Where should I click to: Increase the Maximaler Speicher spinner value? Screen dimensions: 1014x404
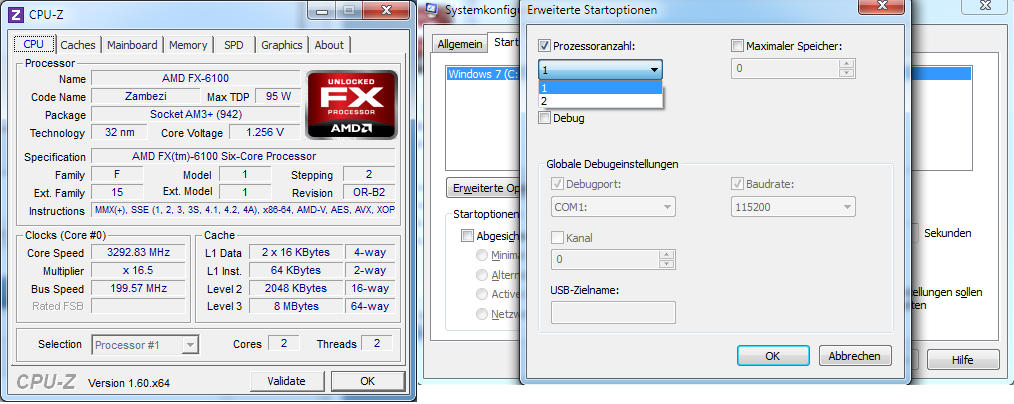pos(847,63)
